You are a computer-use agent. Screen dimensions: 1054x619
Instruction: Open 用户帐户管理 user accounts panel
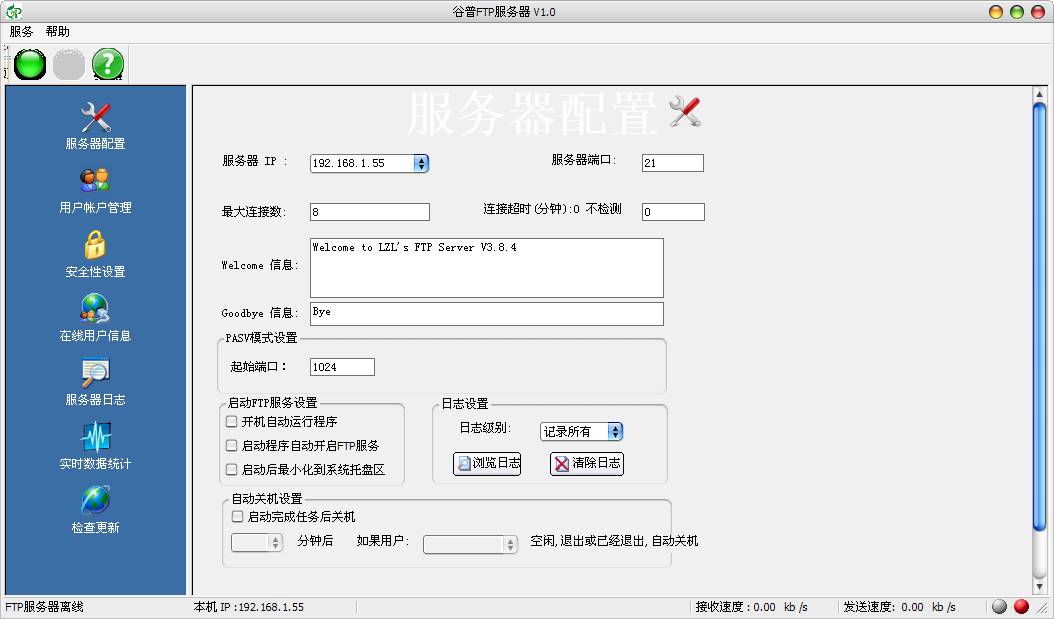95,190
